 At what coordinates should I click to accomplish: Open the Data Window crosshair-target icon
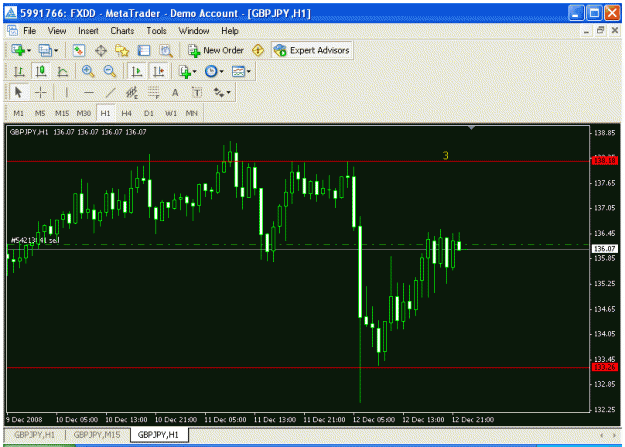tap(101, 51)
